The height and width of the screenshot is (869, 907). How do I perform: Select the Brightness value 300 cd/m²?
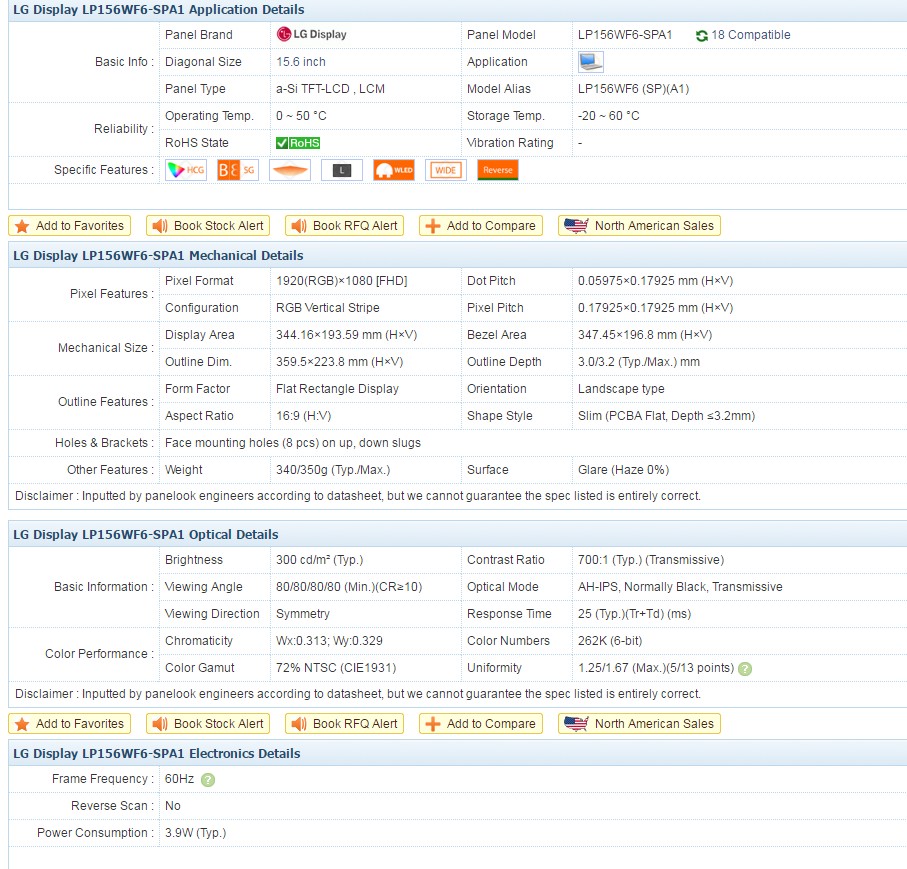pos(319,560)
